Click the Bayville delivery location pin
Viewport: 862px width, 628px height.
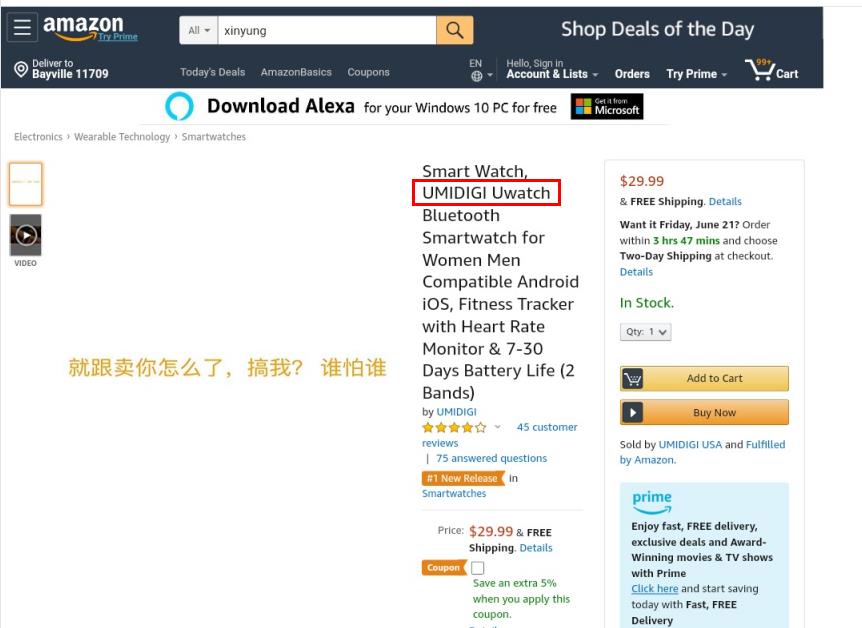point(21,69)
